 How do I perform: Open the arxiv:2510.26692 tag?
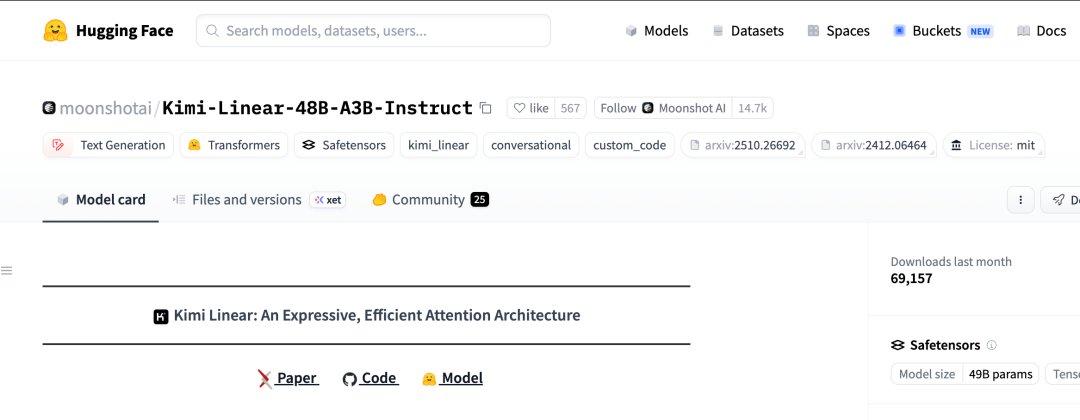coord(742,145)
